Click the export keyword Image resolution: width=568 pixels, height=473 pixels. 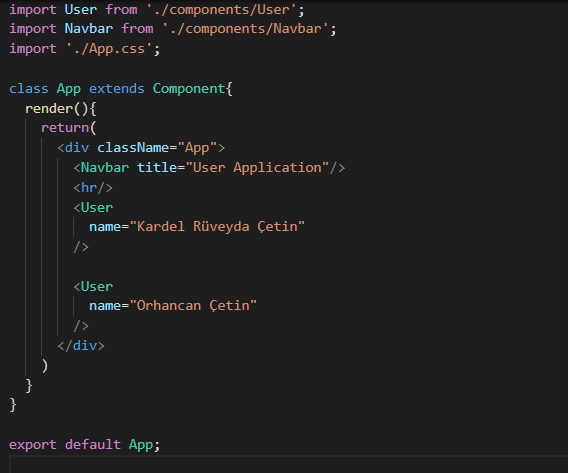point(33,445)
